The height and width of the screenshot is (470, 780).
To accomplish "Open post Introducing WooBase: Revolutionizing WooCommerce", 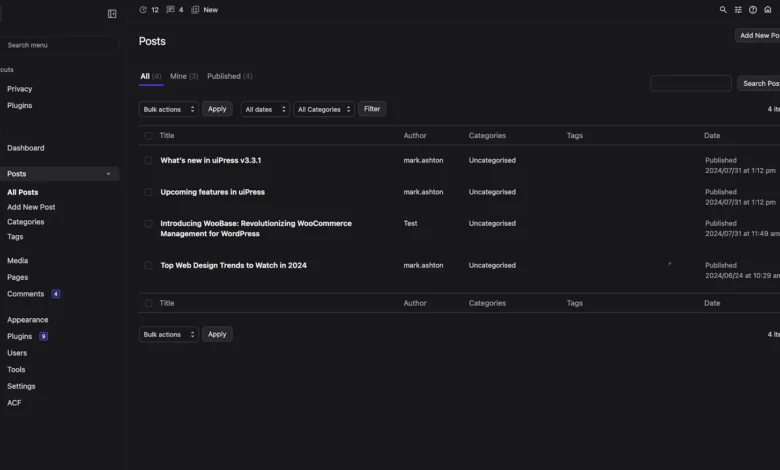I will [x=256, y=228].
